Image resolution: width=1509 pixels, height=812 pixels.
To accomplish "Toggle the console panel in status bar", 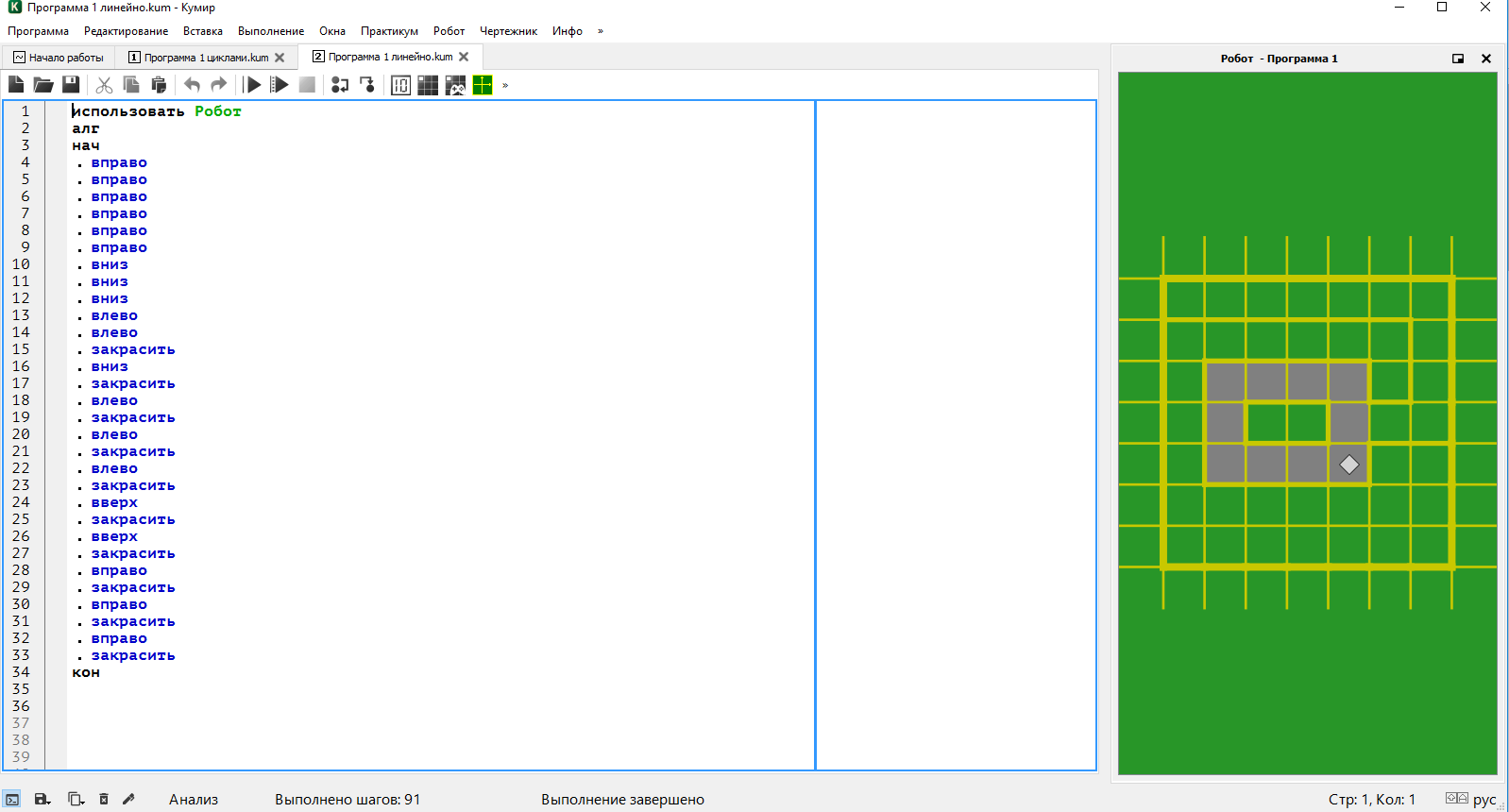I will pos(12,800).
